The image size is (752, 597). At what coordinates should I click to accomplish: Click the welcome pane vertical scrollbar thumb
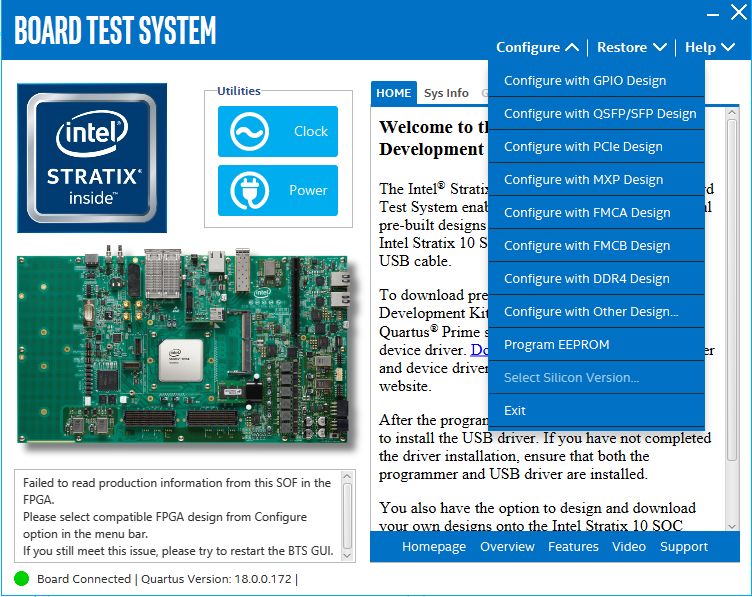pyautogui.click(x=732, y=290)
